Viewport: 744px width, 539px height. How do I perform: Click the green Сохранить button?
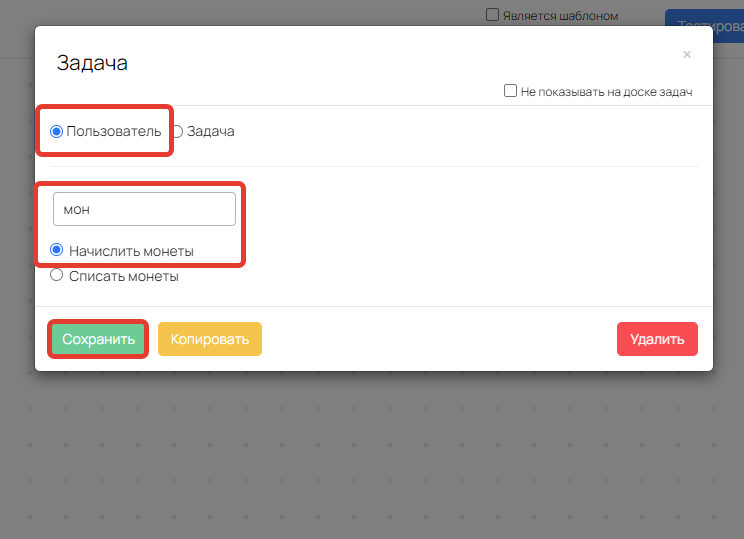98,339
